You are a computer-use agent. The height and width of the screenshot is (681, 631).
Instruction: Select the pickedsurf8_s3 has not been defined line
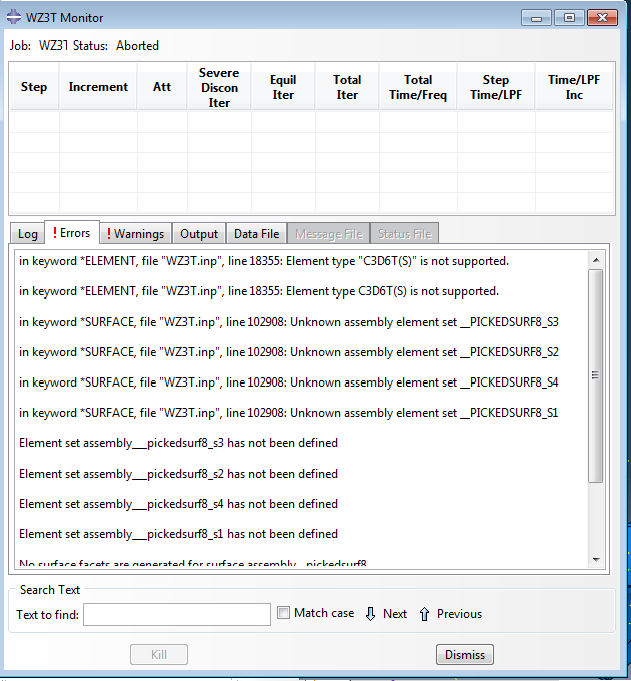pyautogui.click(x=178, y=443)
